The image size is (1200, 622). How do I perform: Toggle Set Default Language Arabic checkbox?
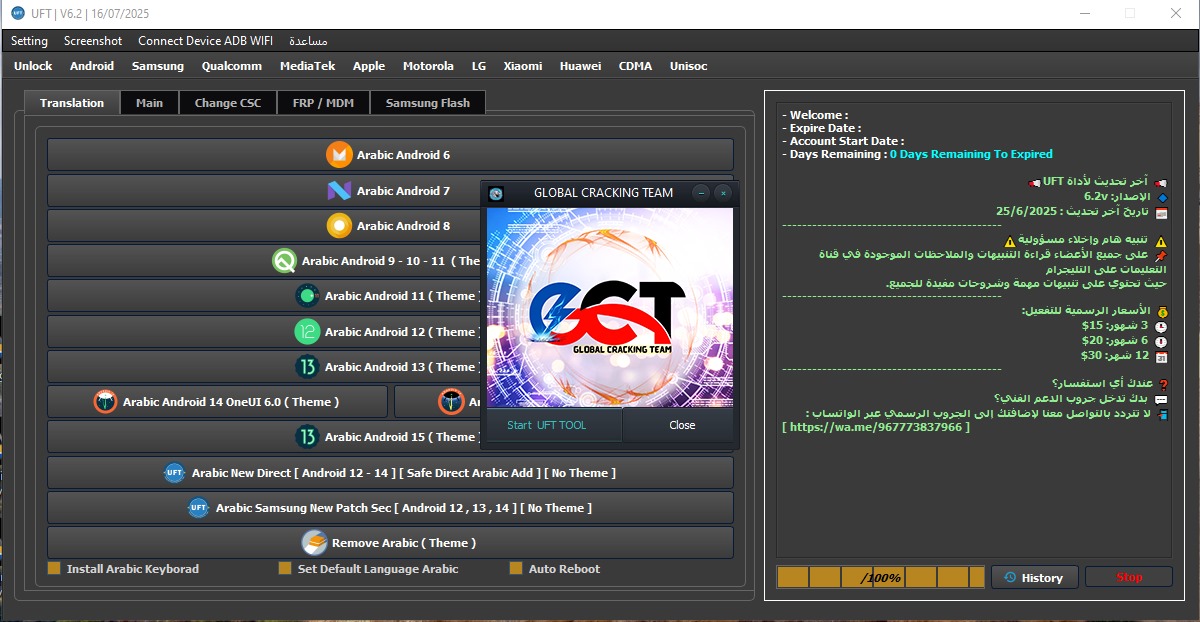point(285,569)
